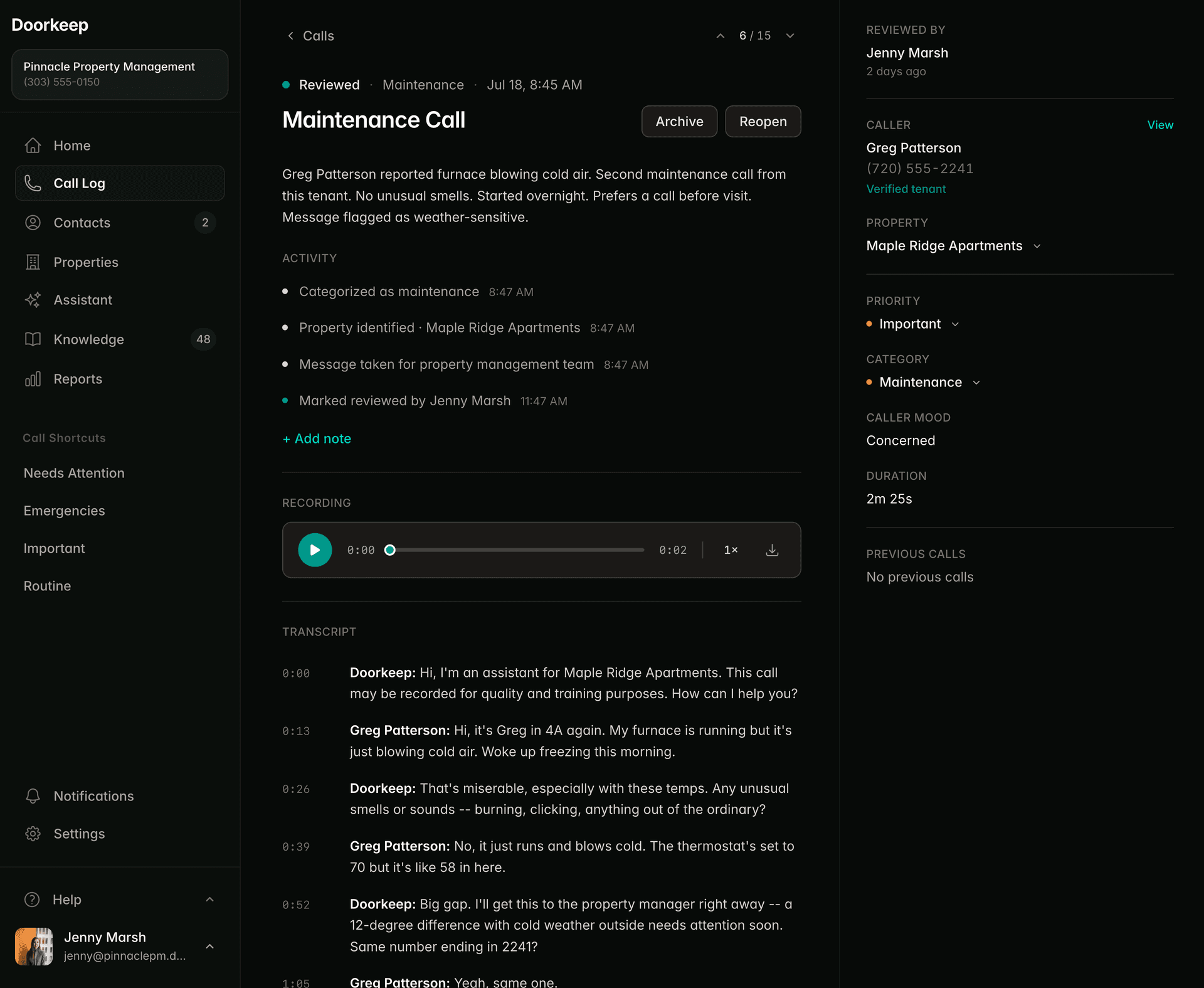
Task: Open Reports in the sidebar
Action: pyautogui.click(x=120, y=379)
